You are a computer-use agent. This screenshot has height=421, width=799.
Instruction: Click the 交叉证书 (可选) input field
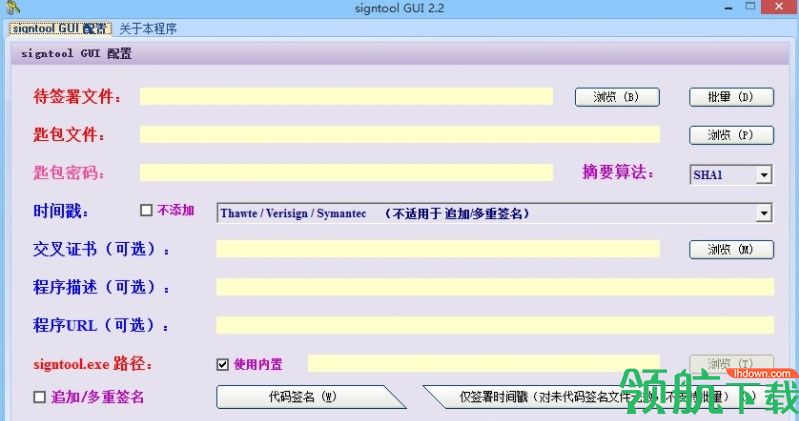[x=438, y=249]
